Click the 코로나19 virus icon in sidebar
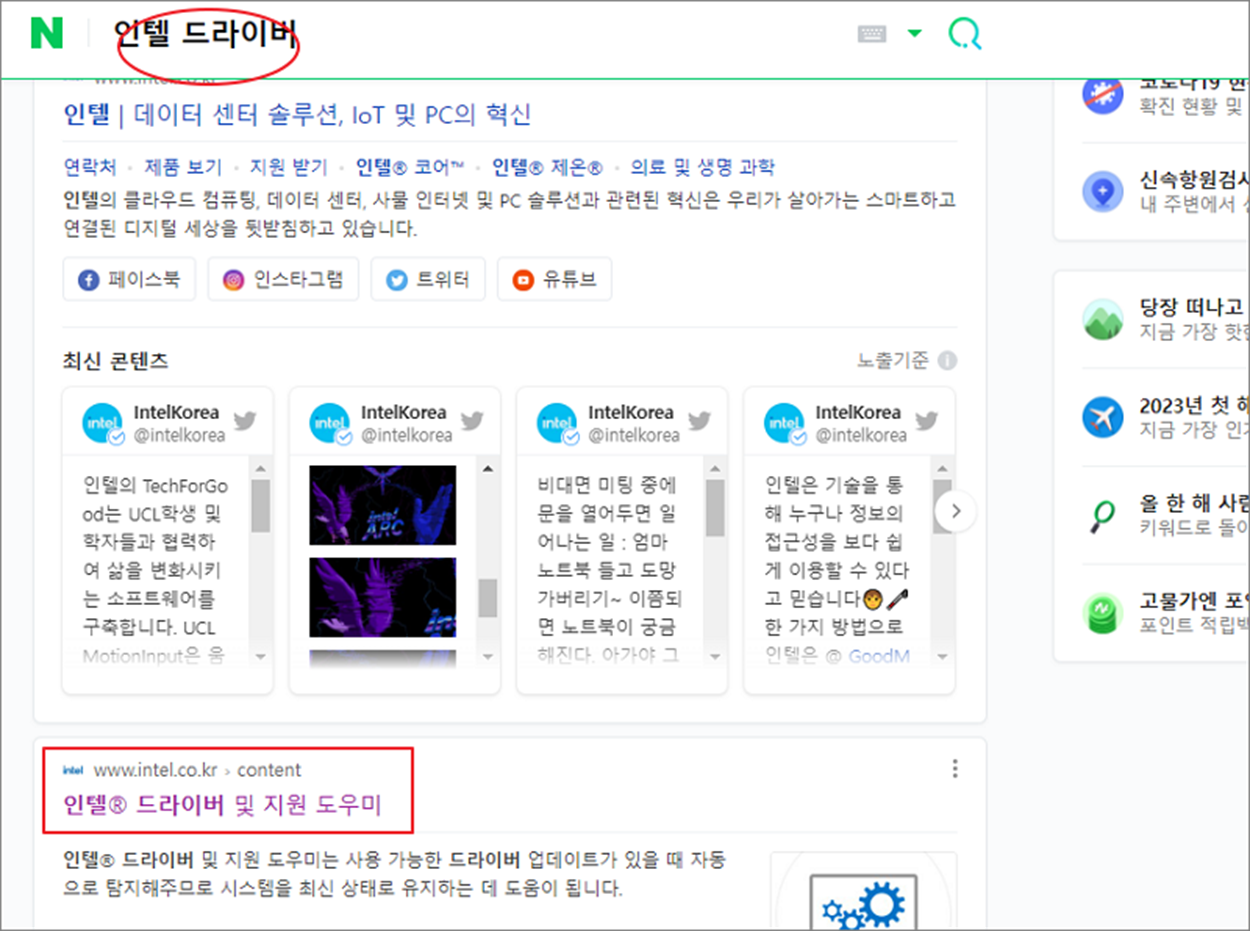The height and width of the screenshot is (931, 1250). point(1103,94)
